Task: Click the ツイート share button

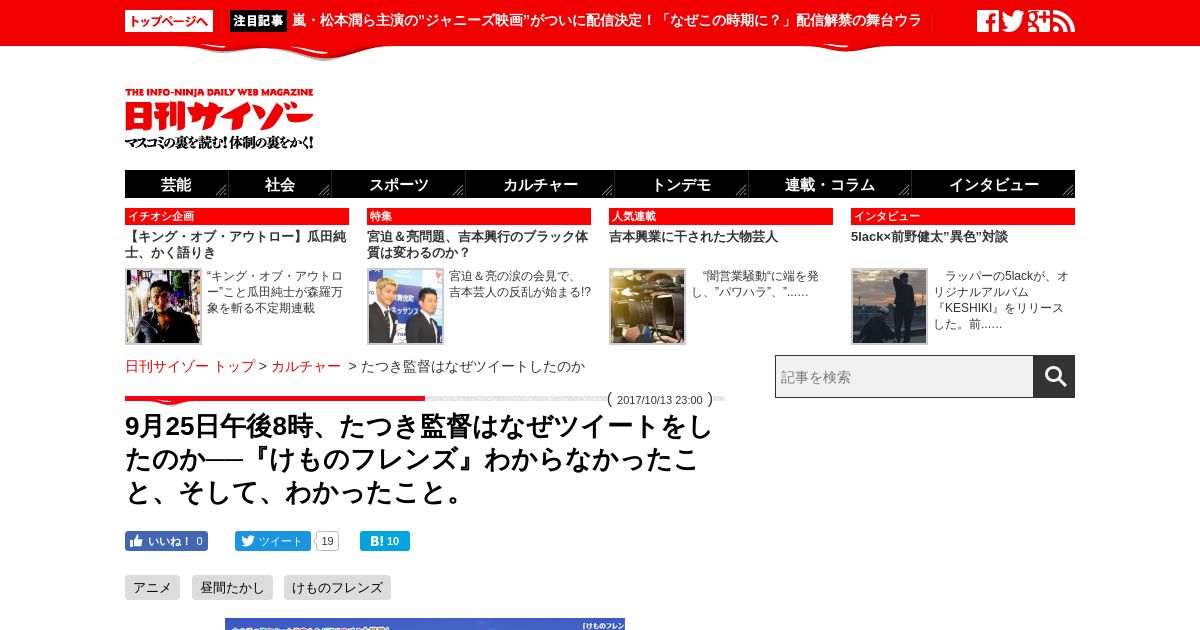Action: tap(272, 541)
